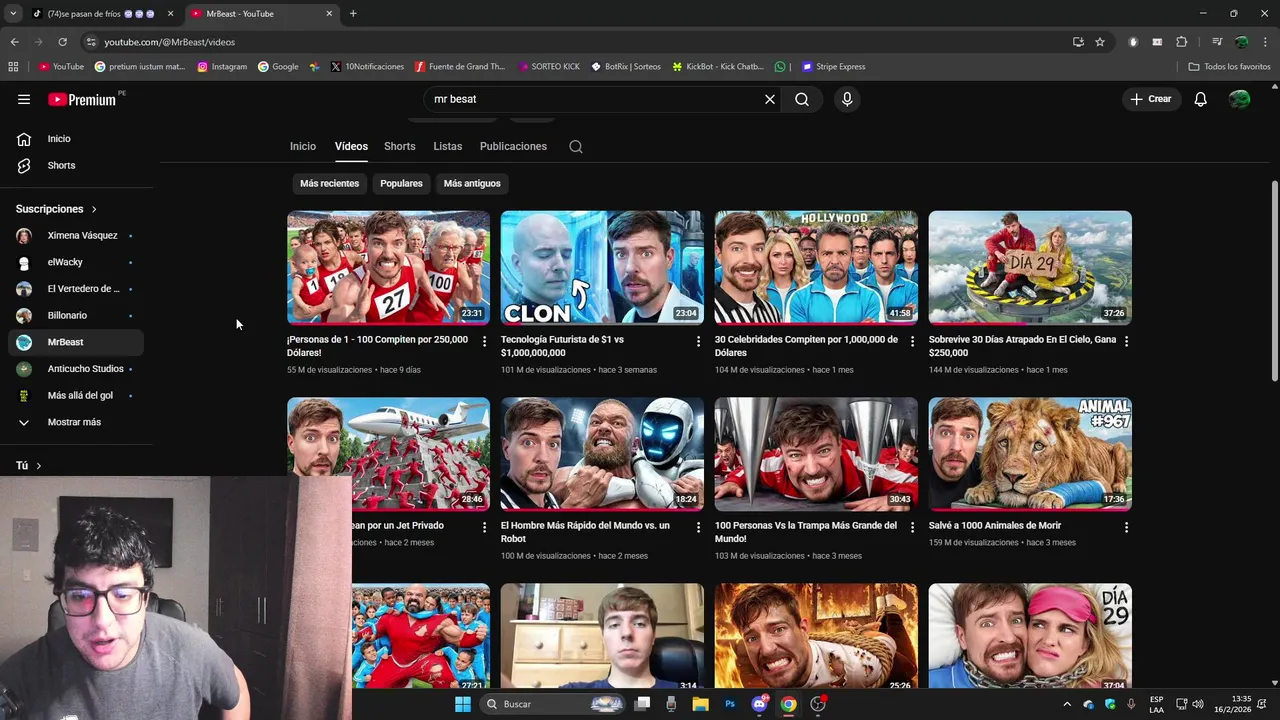
Task: Open new browser tab with plus icon
Action: pyautogui.click(x=353, y=14)
